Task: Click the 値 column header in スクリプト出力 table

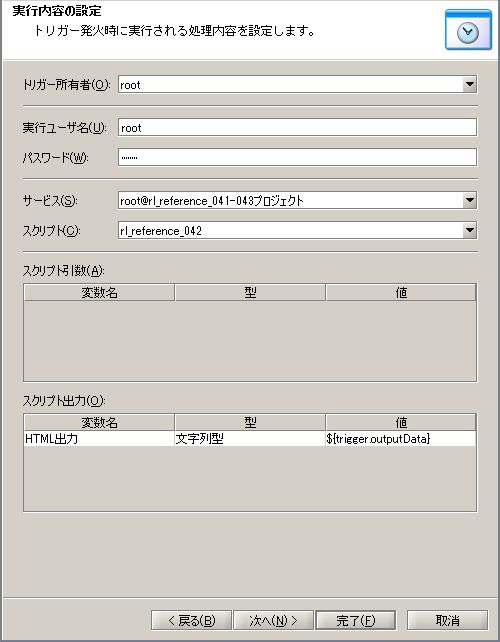Action: [401, 423]
